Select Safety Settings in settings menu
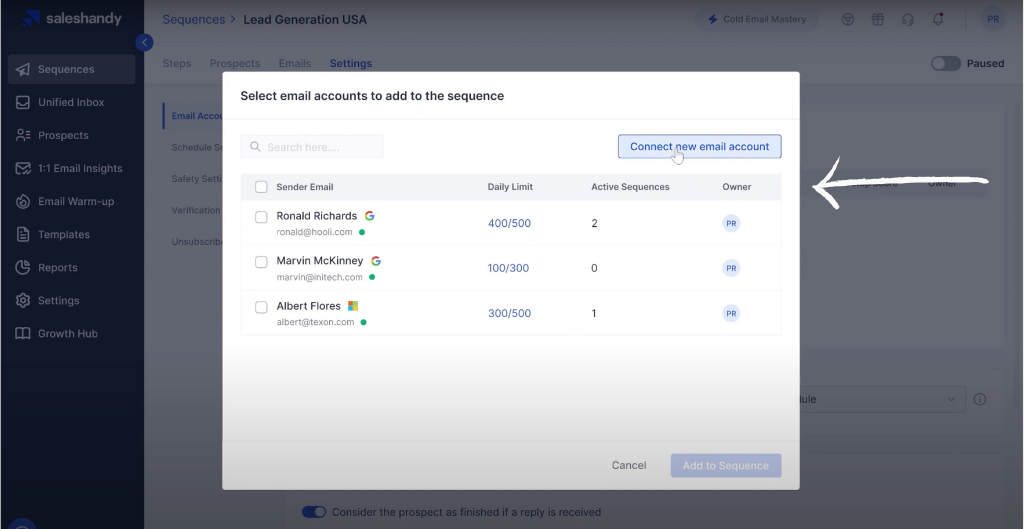The height and width of the screenshot is (529, 1024). (196, 178)
